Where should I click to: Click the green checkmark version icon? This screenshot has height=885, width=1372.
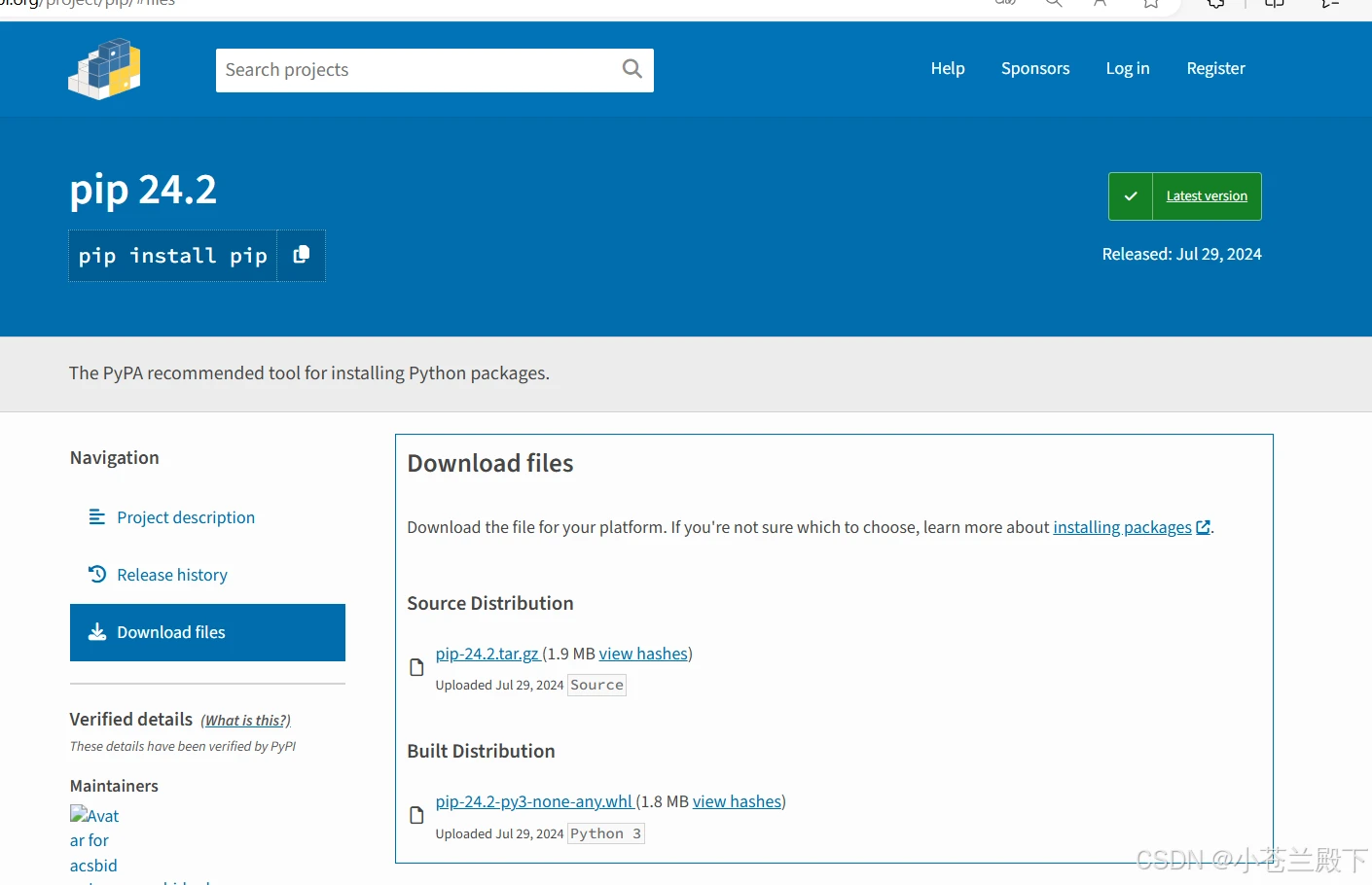click(x=1131, y=196)
